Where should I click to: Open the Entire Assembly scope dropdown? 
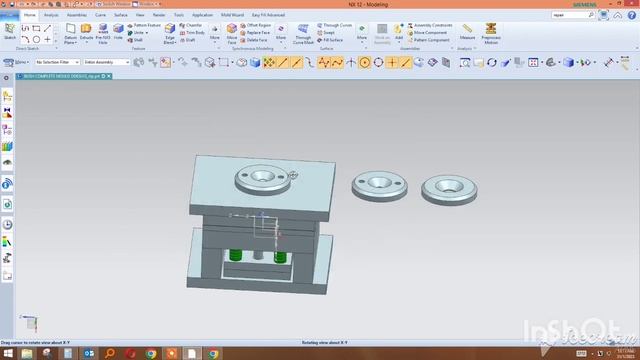point(107,62)
